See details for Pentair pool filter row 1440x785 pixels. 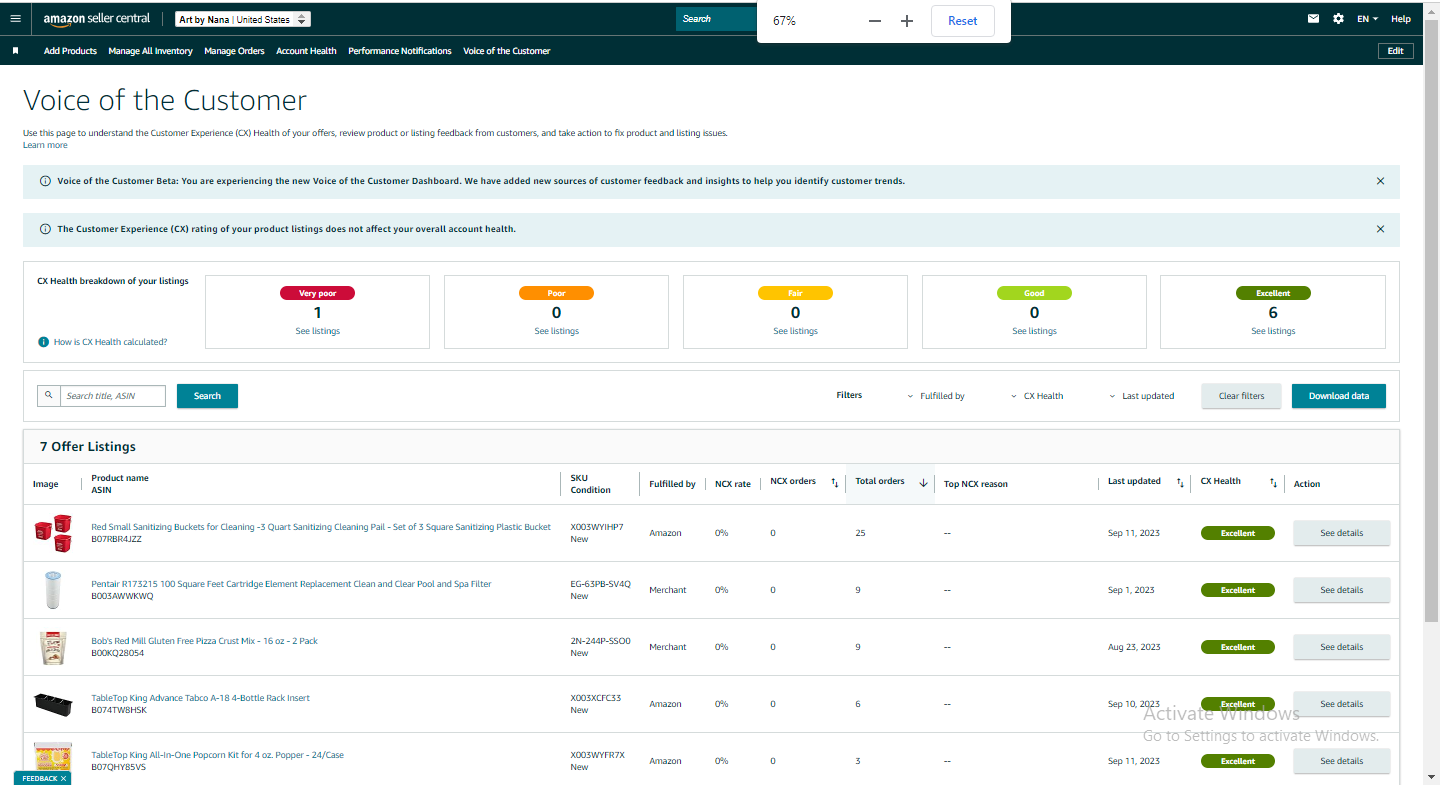click(x=1341, y=590)
